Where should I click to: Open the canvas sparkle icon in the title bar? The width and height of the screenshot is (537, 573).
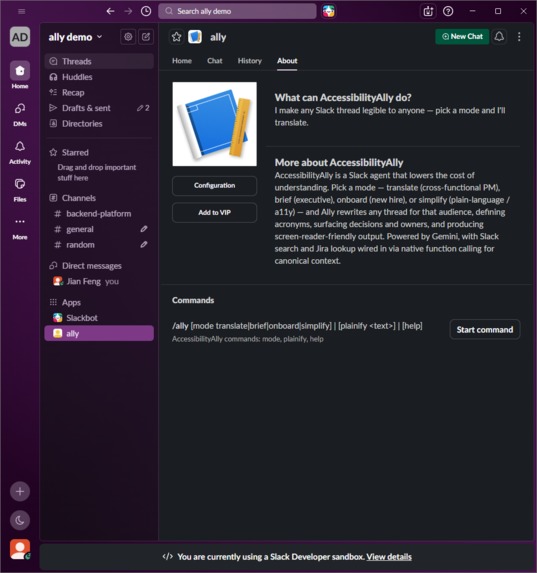428,11
